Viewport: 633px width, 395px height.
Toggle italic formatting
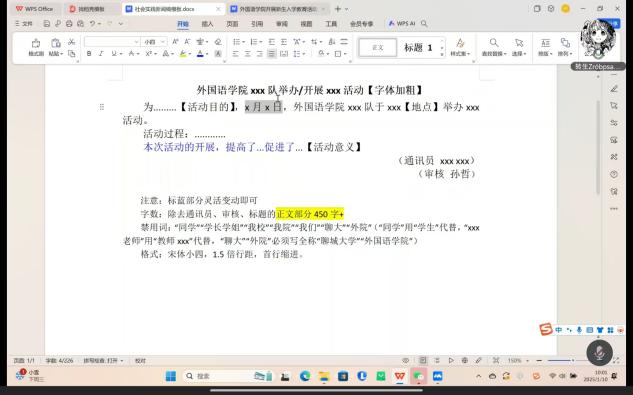click(101, 54)
